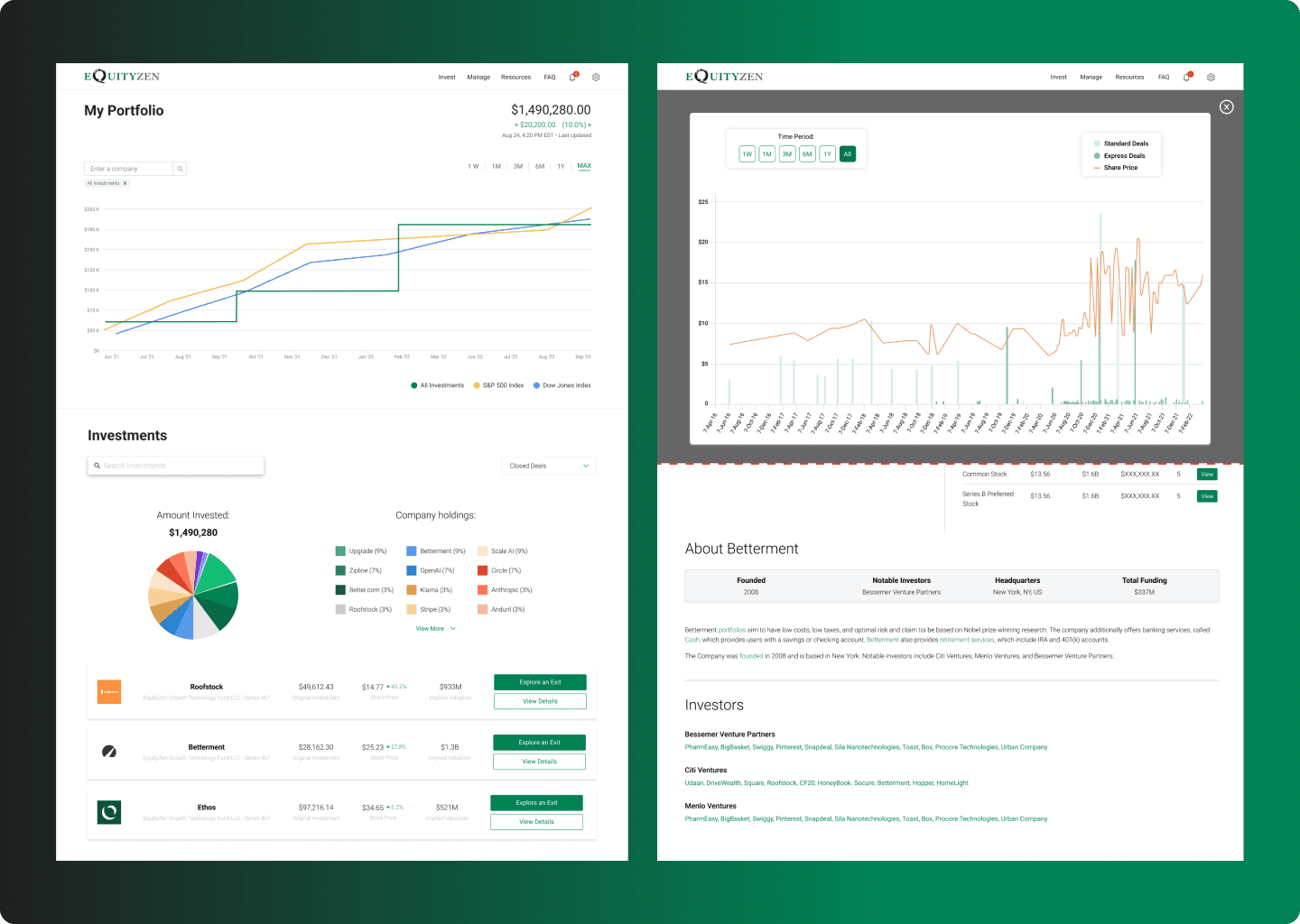Click the Betterment (9%) color swatch
Image resolution: width=1300 pixels, height=924 pixels.
coord(411,551)
